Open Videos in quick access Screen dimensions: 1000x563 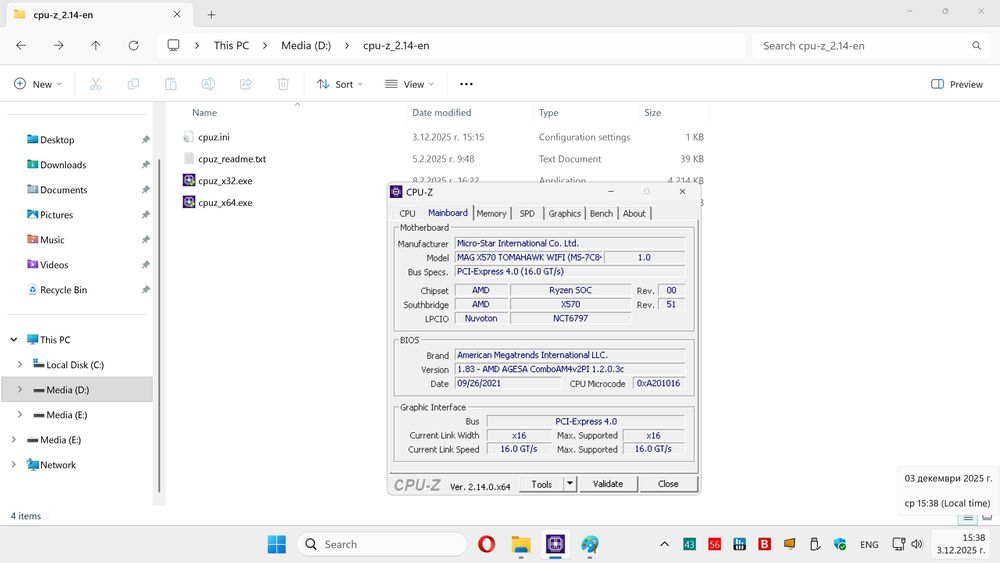point(54,265)
